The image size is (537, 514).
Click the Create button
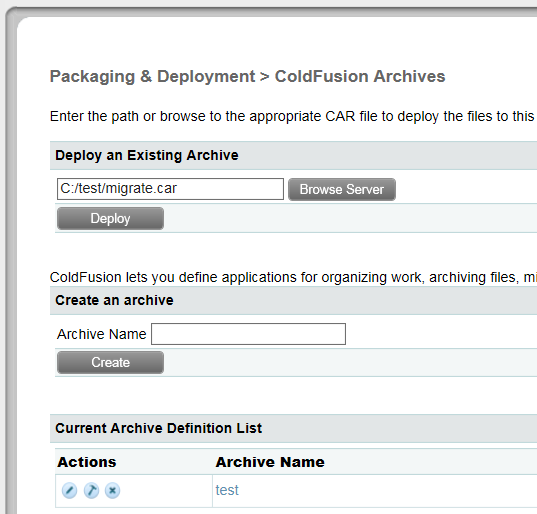coord(110,362)
